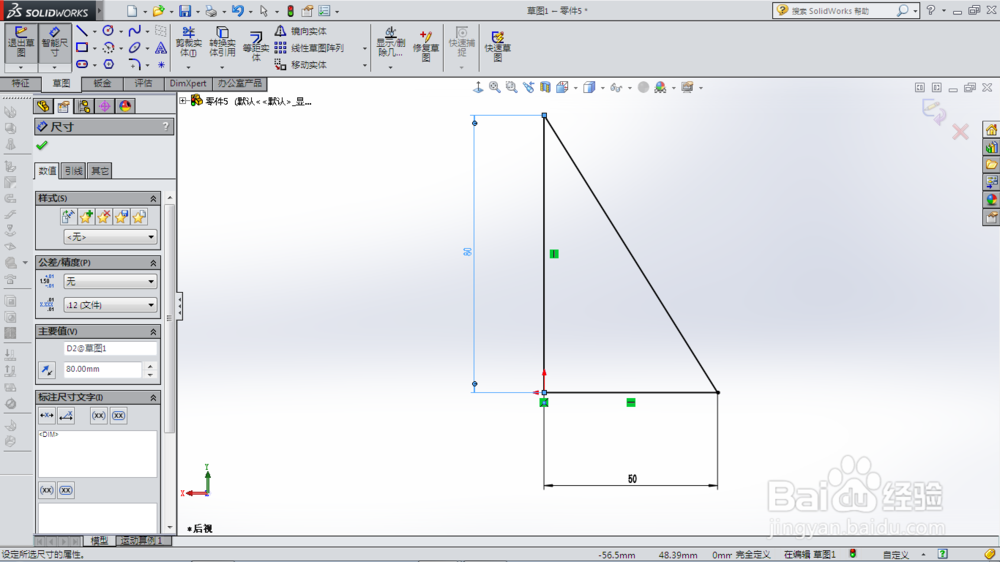Click the Save style star-disk icon
This screenshot has height=562, width=1000.
121,216
